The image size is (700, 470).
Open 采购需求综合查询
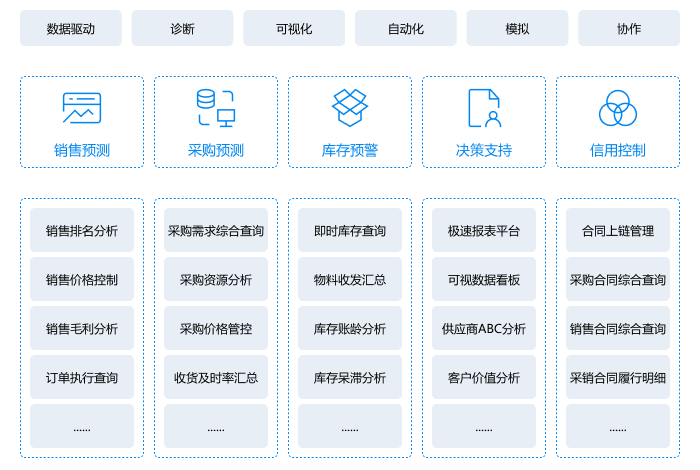[x=216, y=230]
